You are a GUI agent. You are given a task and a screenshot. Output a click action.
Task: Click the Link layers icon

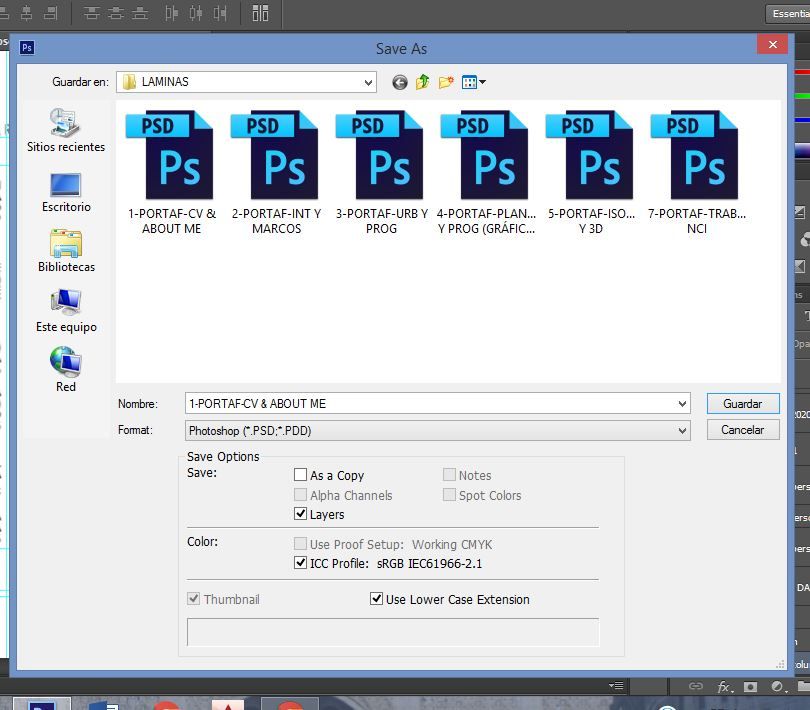[x=696, y=686]
